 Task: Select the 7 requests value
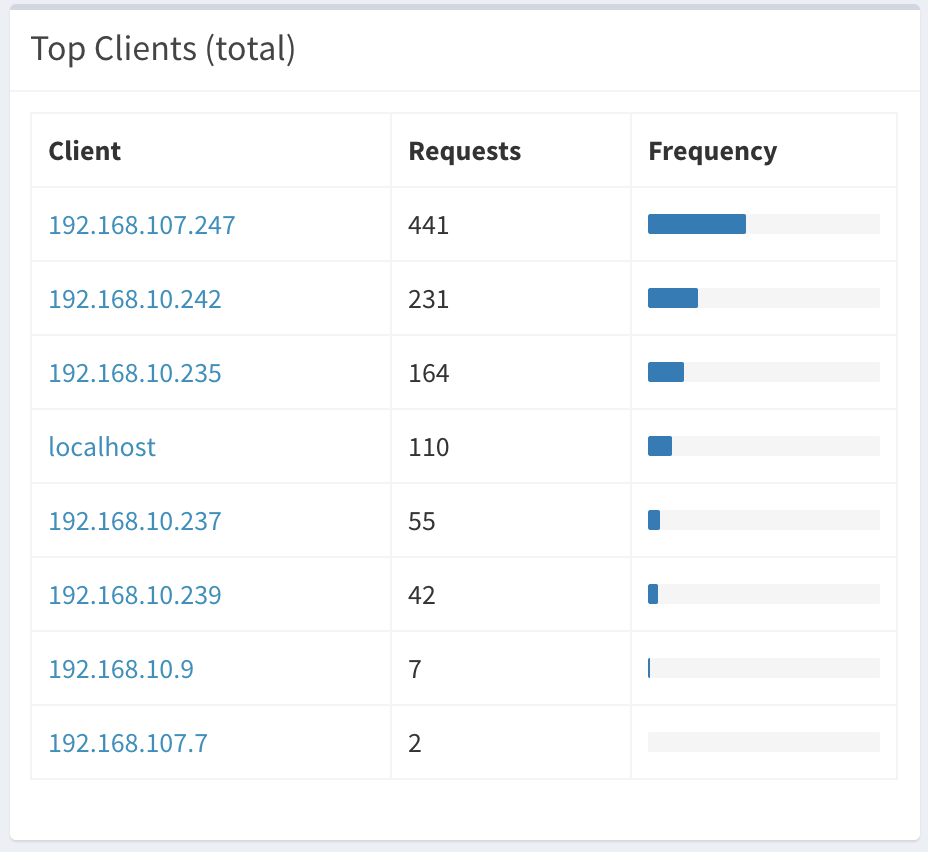click(x=415, y=669)
